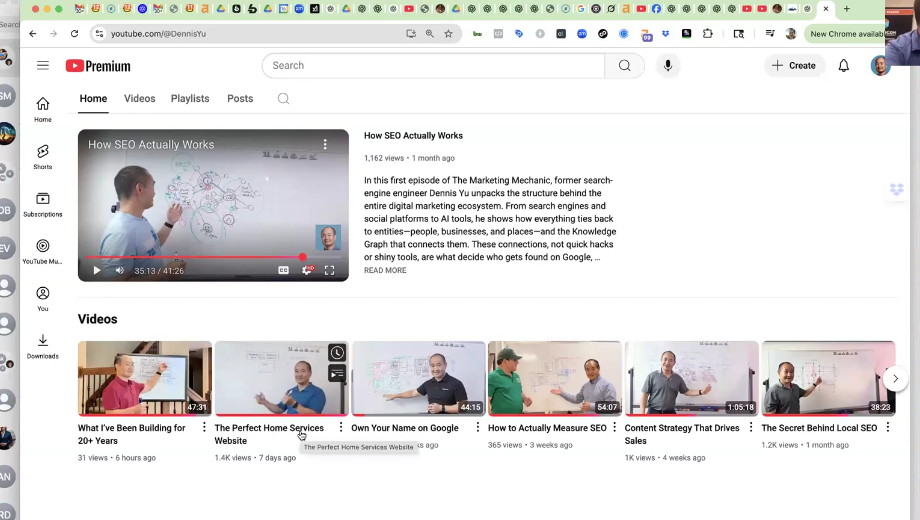Open video player settings gear
The image size is (920, 520).
pos(307,270)
